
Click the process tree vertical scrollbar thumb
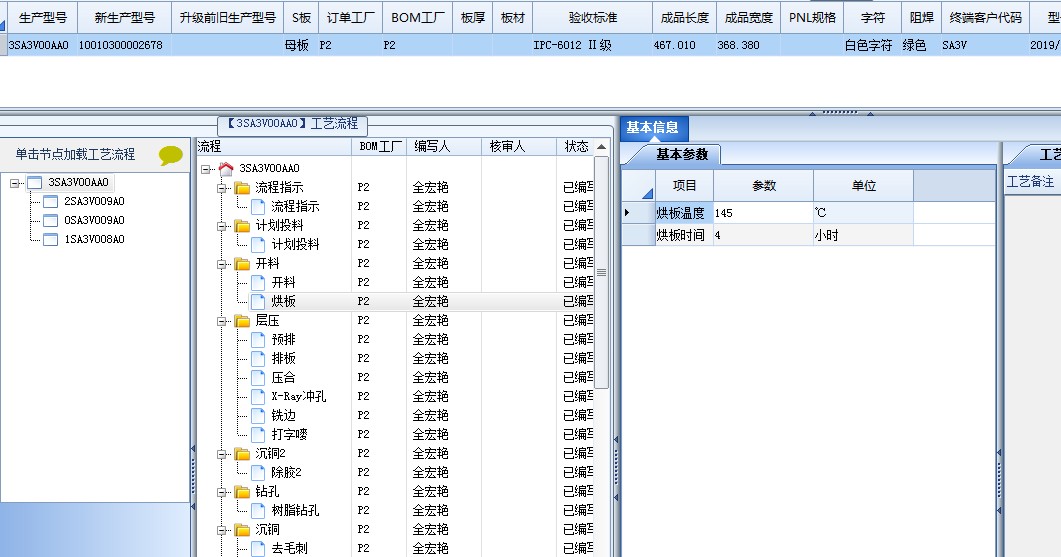click(602, 272)
